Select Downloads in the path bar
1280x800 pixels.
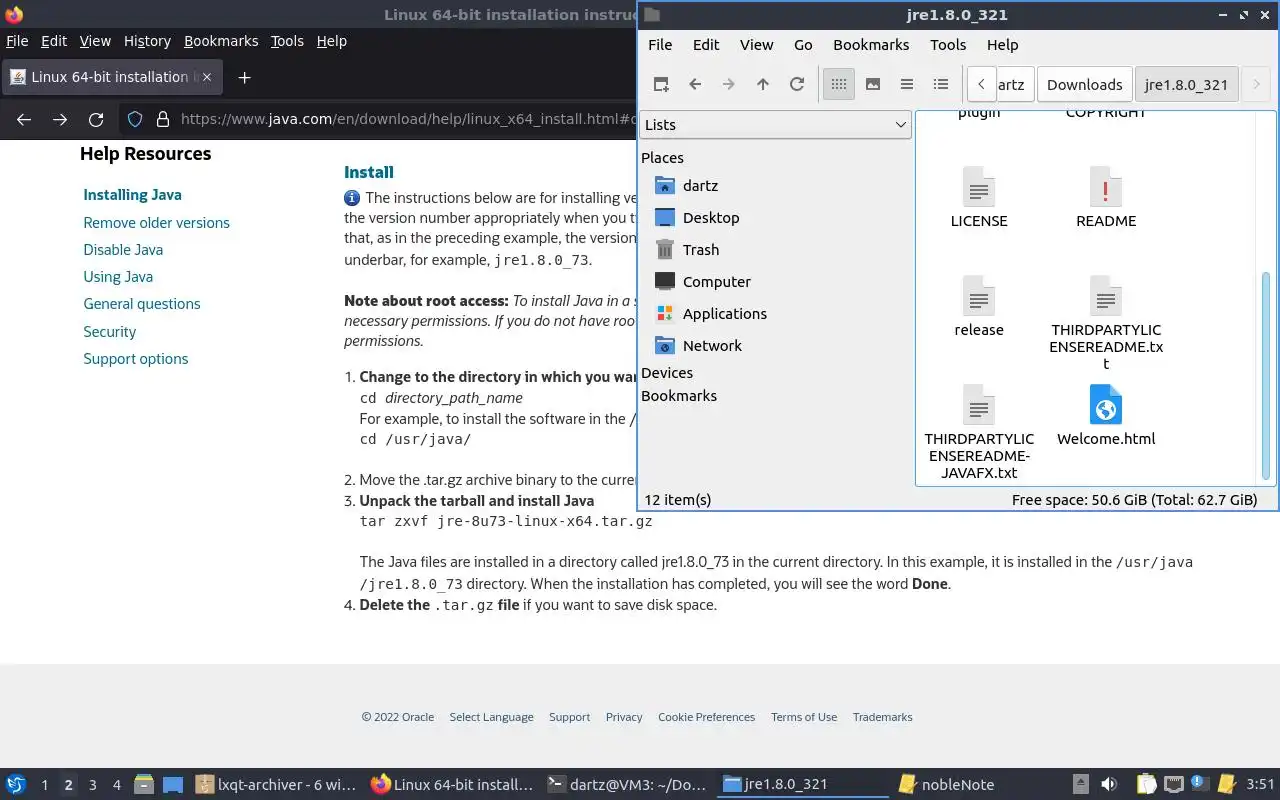pos(1085,85)
